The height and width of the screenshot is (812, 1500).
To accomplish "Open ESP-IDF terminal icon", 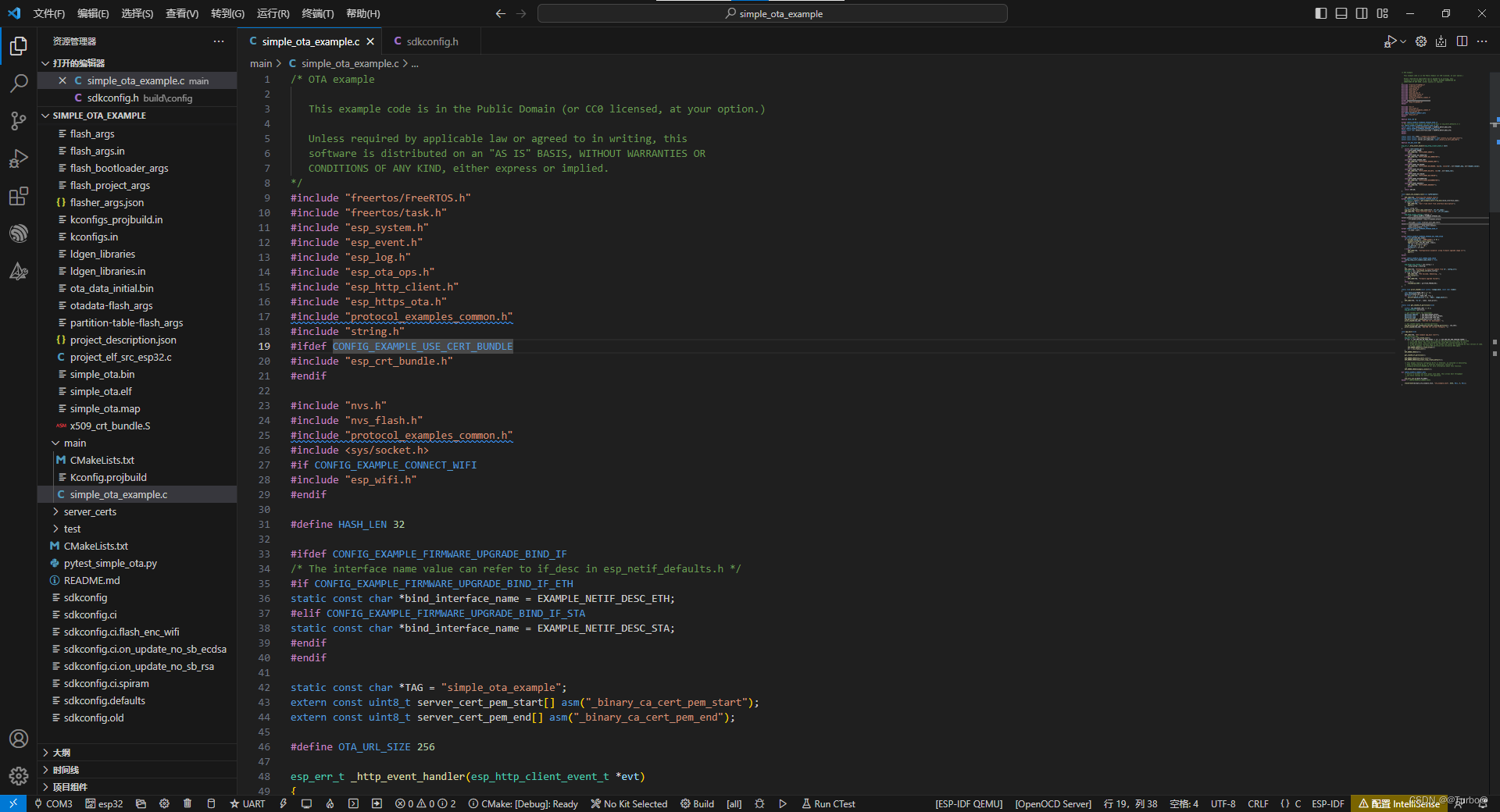I will [x=353, y=803].
